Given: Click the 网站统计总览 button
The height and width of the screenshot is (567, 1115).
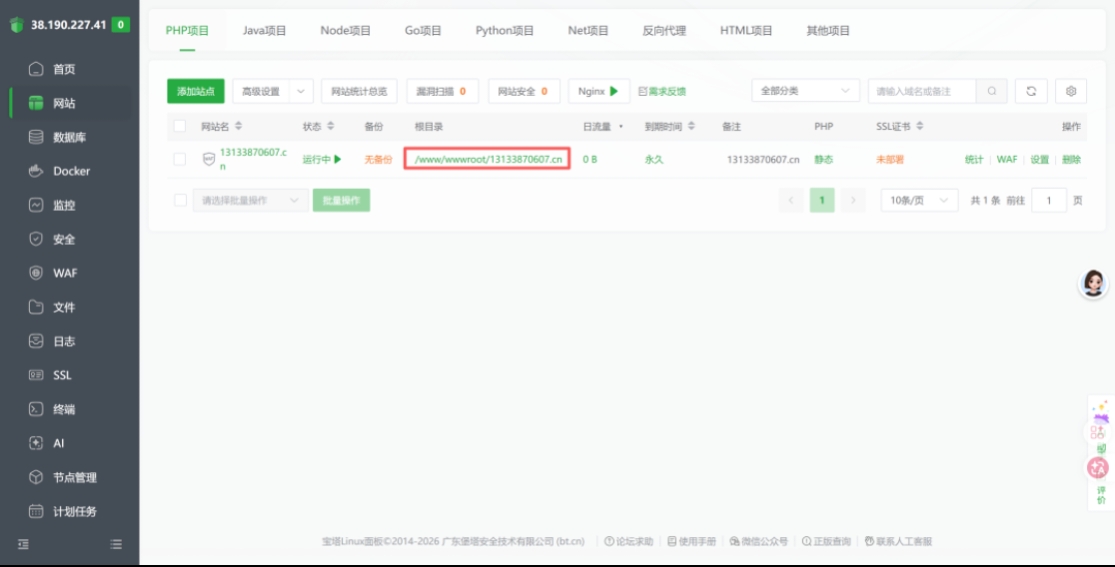Looking at the screenshot, I should (359, 91).
